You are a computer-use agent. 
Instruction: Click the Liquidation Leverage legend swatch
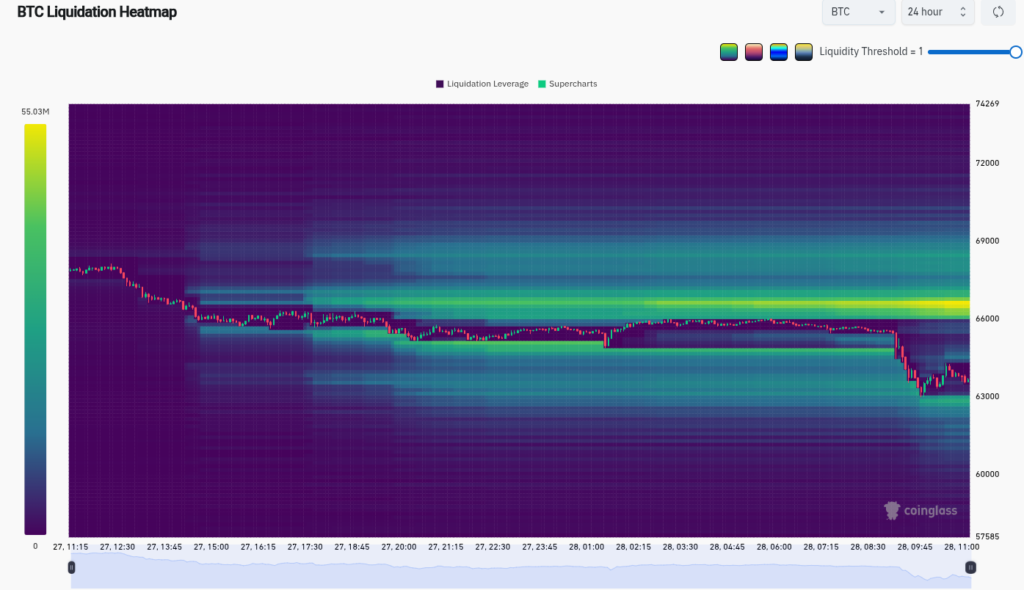click(x=440, y=84)
